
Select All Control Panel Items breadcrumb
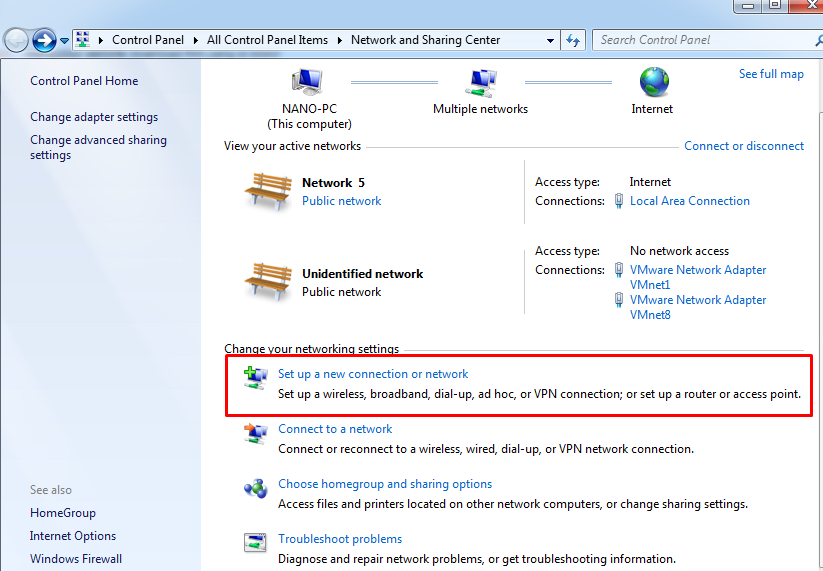267,40
